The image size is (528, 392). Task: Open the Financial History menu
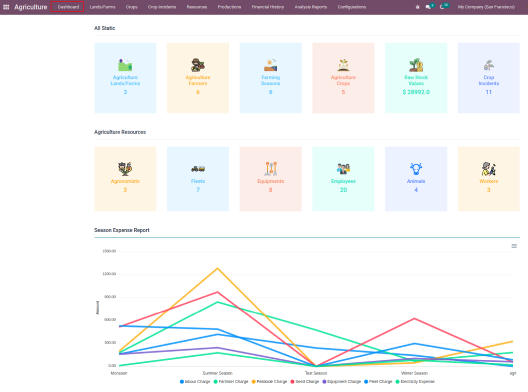[x=268, y=7]
